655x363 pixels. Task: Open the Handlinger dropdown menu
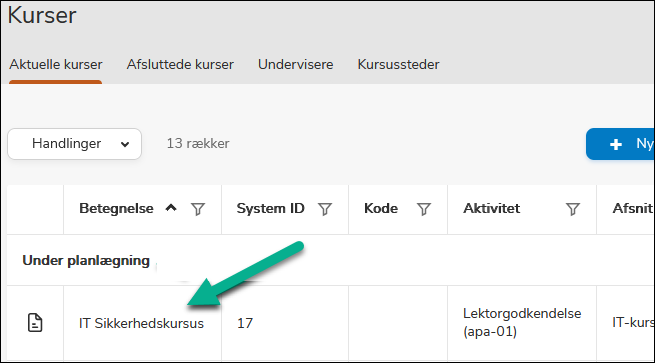tap(74, 144)
